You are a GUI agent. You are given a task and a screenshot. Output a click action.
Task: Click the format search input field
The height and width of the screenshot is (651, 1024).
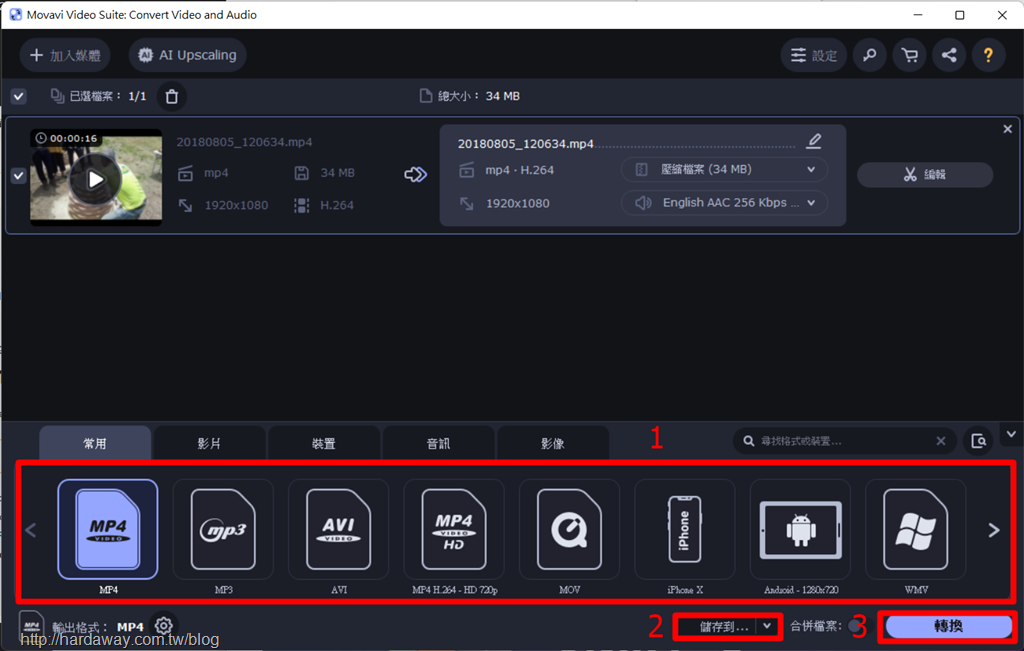coord(842,441)
